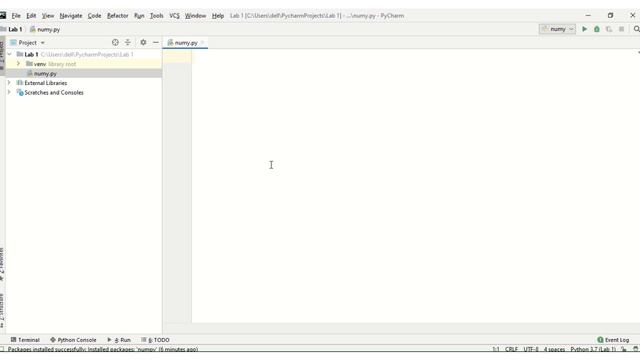The width and height of the screenshot is (640, 360).
Task: Open Search Everywhere magnifier icon
Action: pos(636,29)
